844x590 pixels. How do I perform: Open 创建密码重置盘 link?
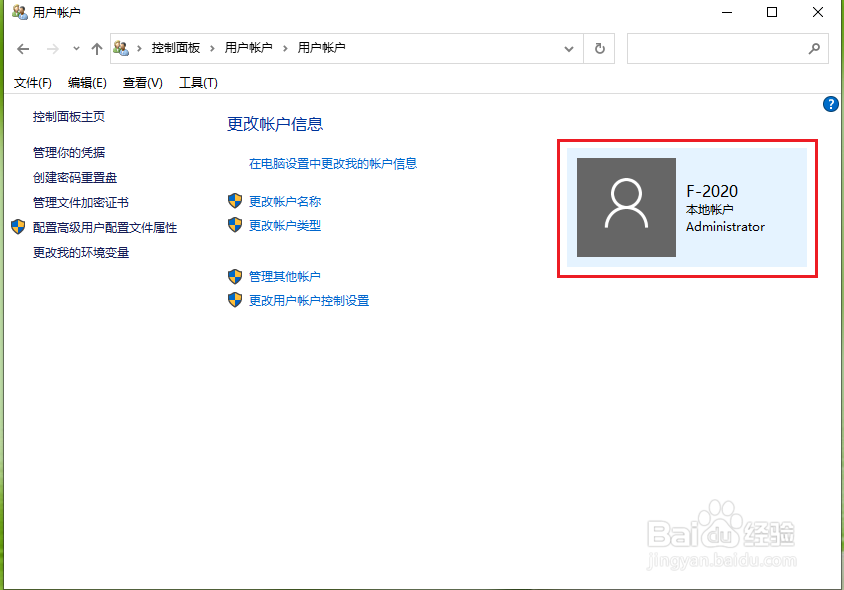point(75,178)
